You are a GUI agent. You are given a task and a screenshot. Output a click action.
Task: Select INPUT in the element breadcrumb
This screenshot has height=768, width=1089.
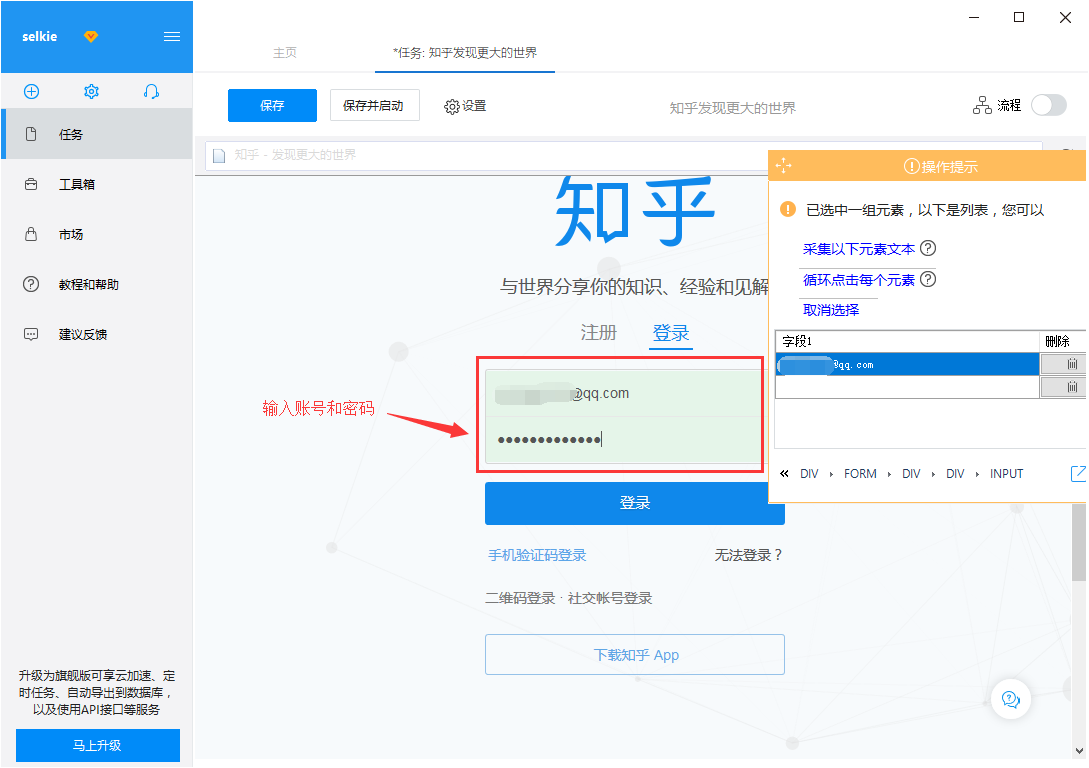[x=1006, y=474]
